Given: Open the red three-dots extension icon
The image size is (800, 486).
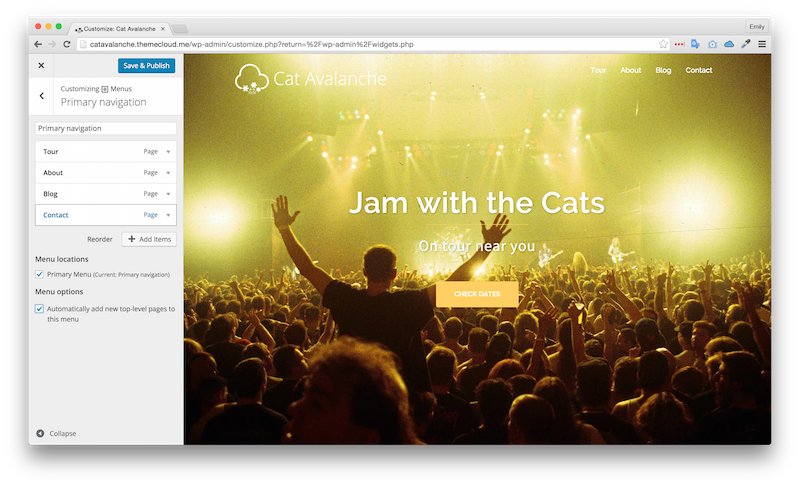Looking at the screenshot, I should (x=679, y=44).
